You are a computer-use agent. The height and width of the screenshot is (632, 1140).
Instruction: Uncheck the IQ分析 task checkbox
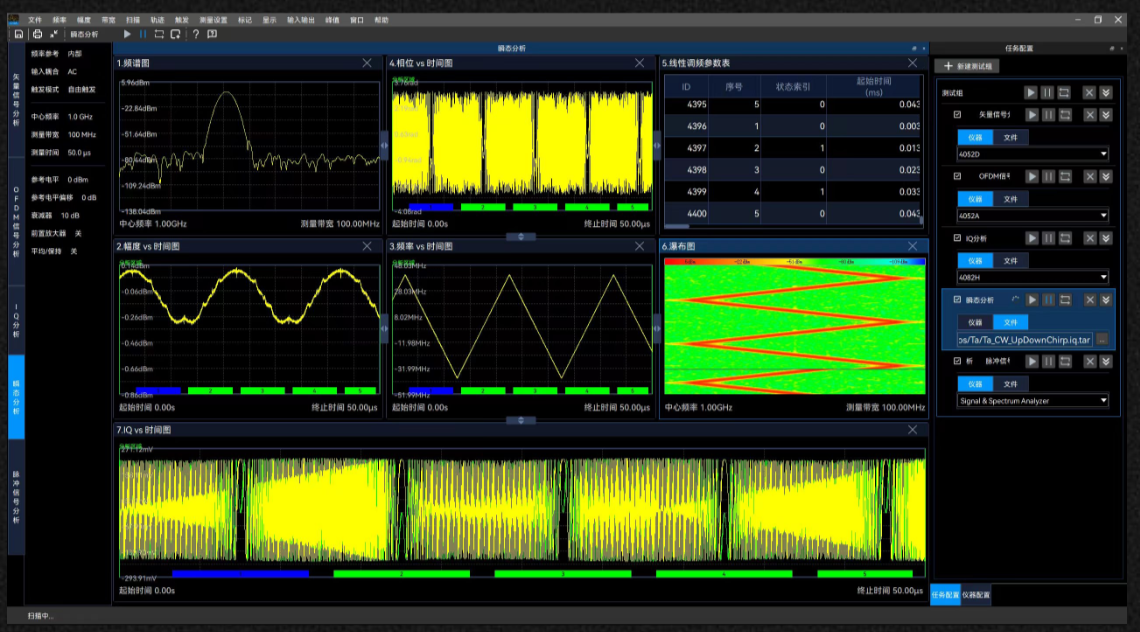[x=957, y=238]
